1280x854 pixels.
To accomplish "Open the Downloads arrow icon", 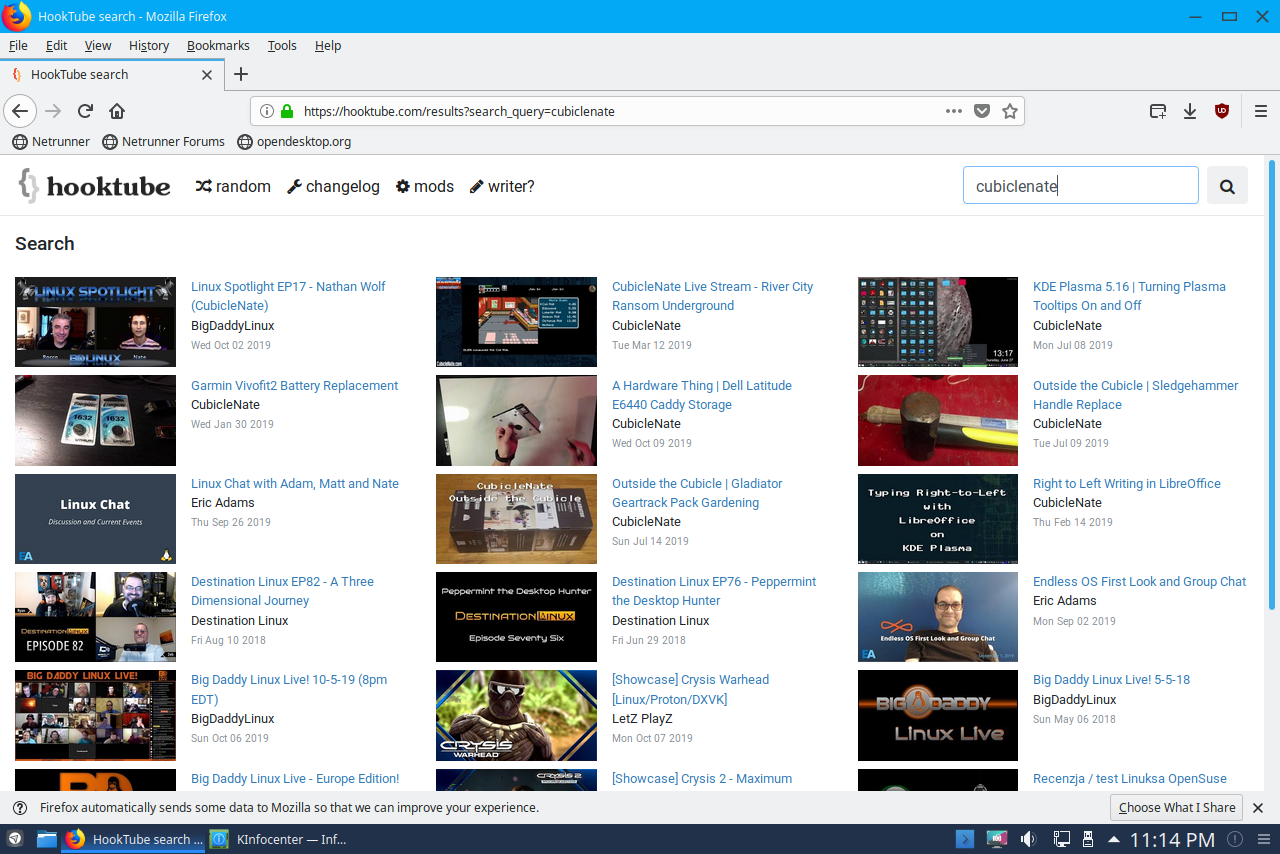I will 1190,111.
